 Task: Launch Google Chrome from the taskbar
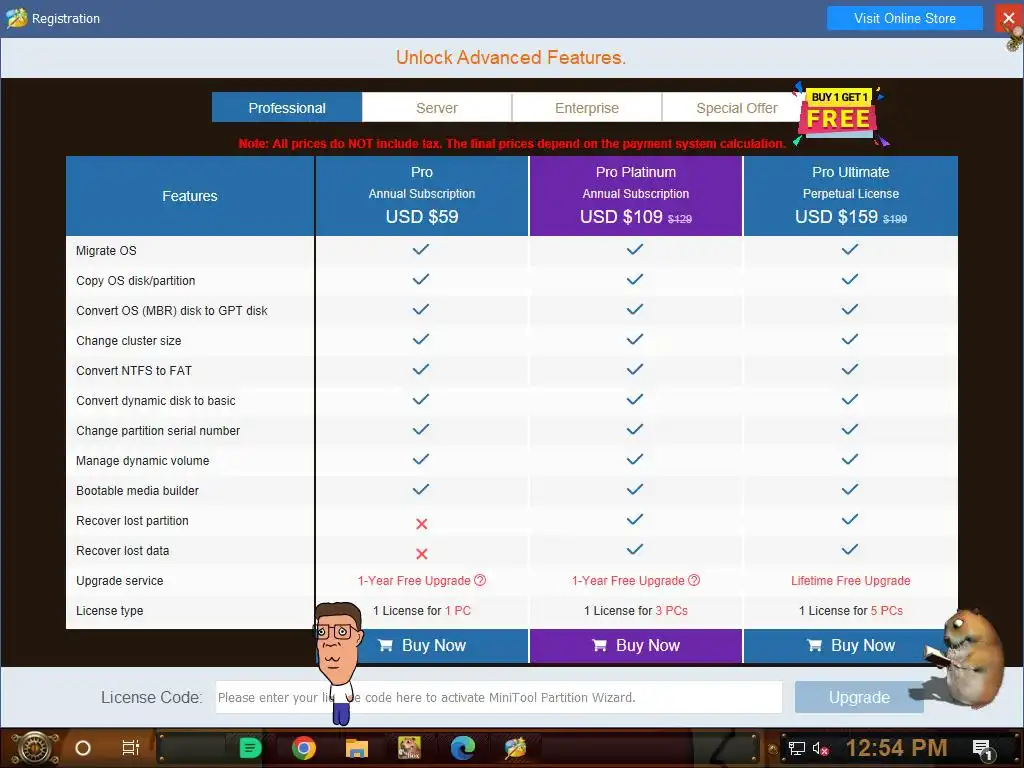(x=304, y=748)
